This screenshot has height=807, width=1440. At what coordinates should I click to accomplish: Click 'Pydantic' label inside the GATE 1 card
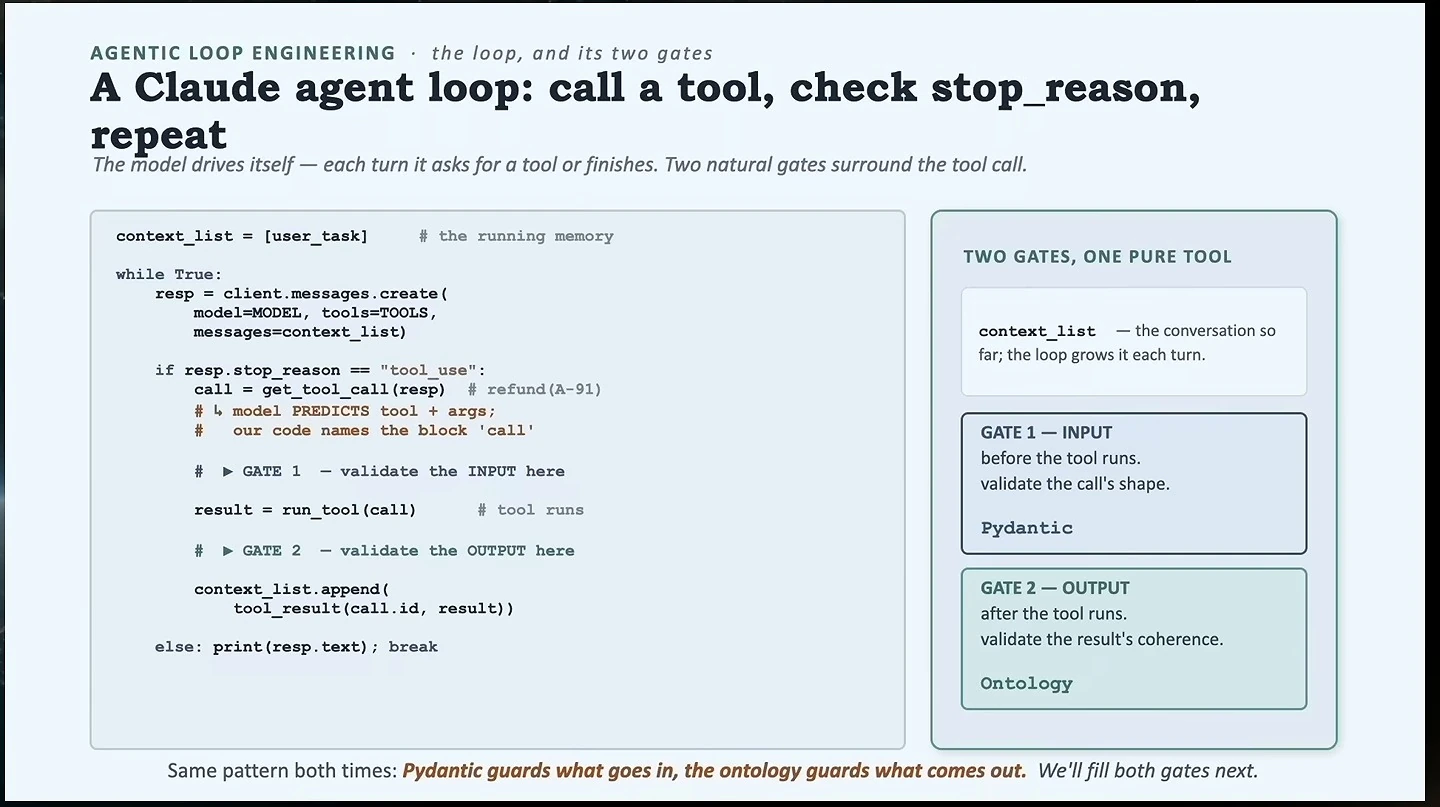click(x=1026, y=528)
